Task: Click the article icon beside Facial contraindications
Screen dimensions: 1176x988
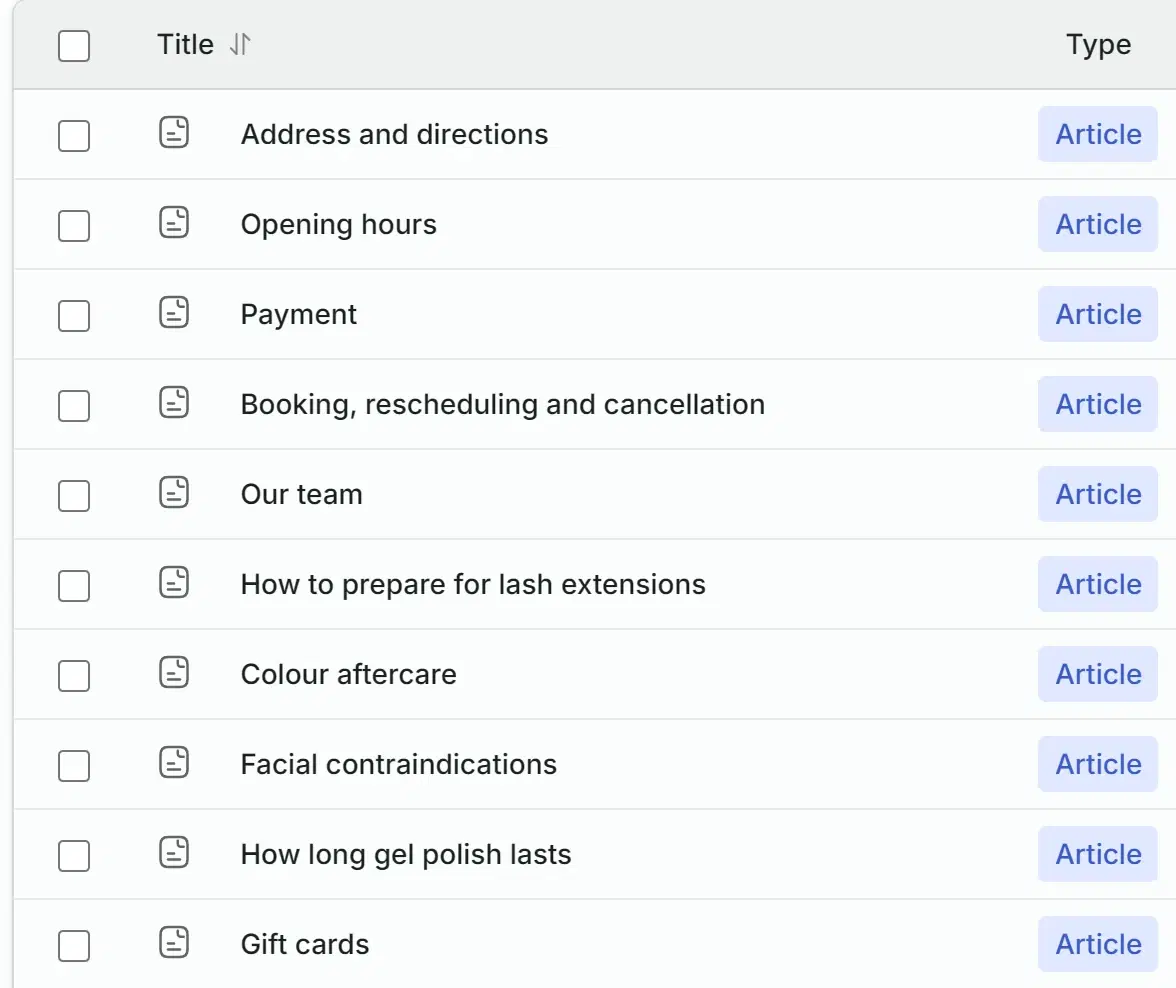Action: [174, 763]
